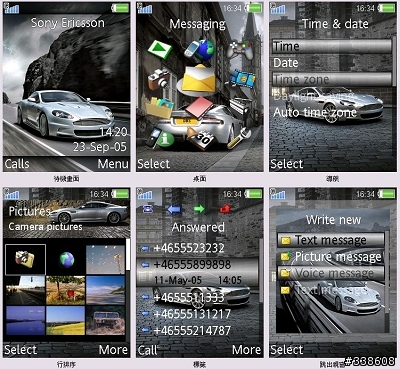Switch to red missed calls tab
This screenshot has width=400, height=369.
tap(225, 209)
